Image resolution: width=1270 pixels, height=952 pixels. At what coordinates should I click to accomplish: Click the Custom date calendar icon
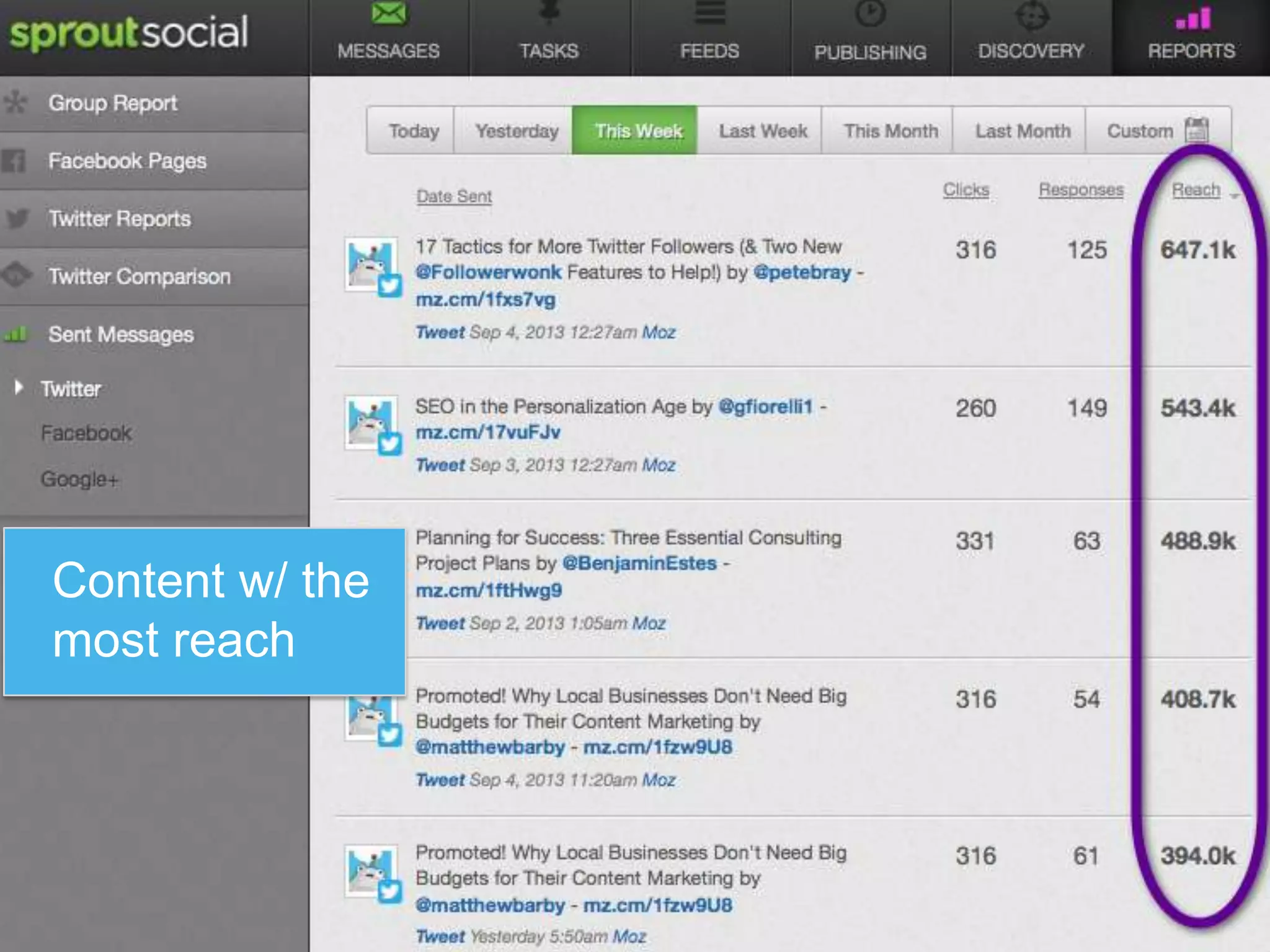[x=1196, y=130]
